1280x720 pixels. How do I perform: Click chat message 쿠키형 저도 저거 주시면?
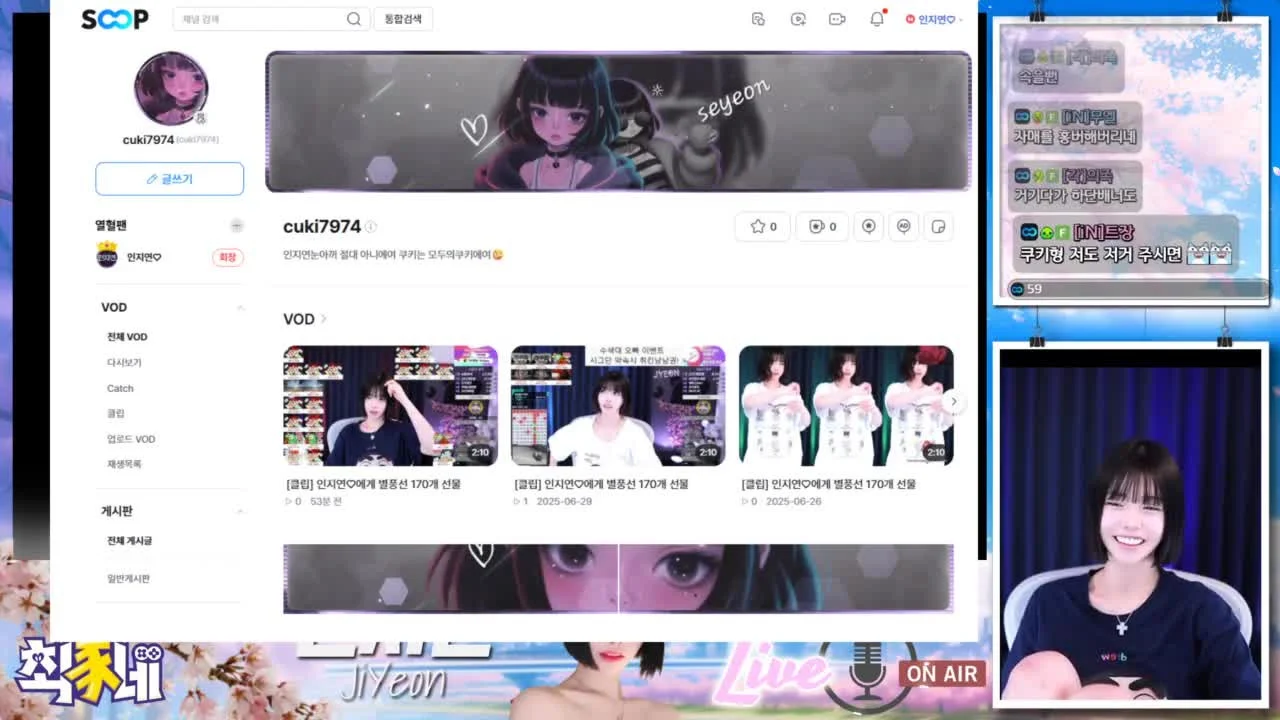pyautogui.click(x=1125, y=244)
